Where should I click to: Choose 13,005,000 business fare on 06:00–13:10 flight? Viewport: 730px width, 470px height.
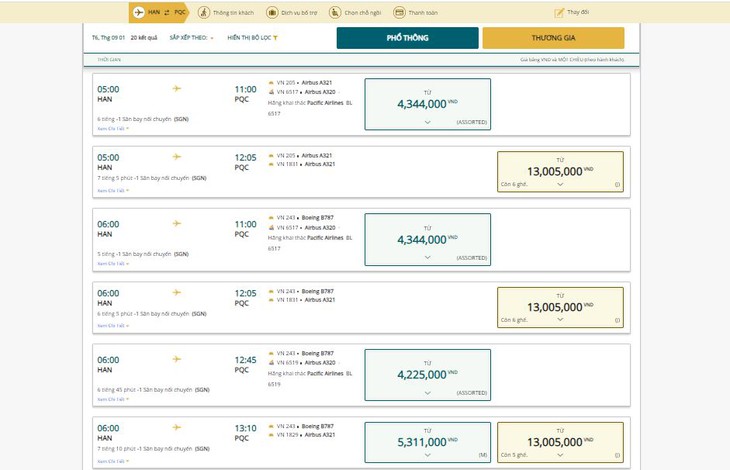560,443
